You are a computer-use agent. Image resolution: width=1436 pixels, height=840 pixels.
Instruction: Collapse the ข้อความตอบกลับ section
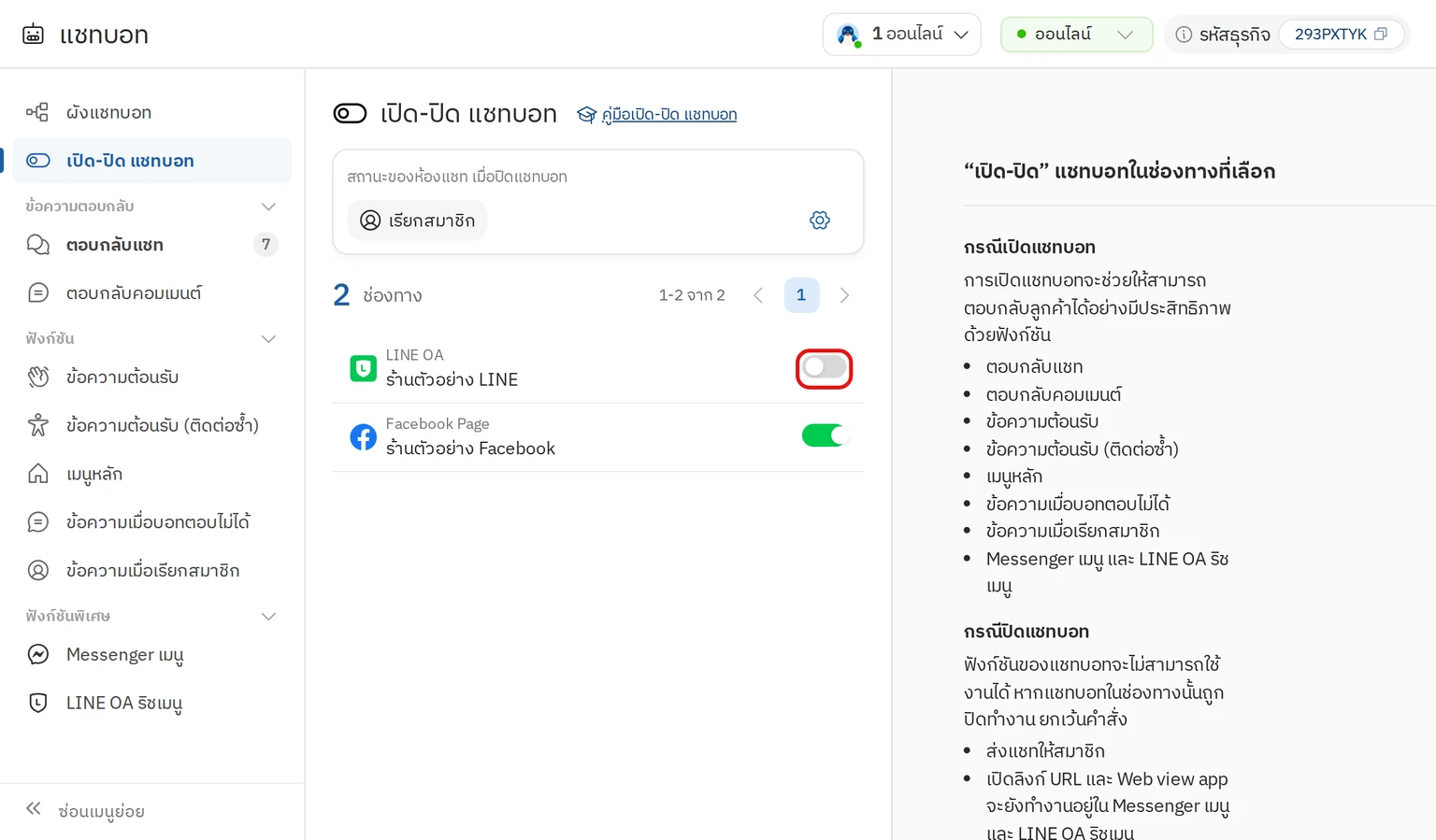click(268, 206)
